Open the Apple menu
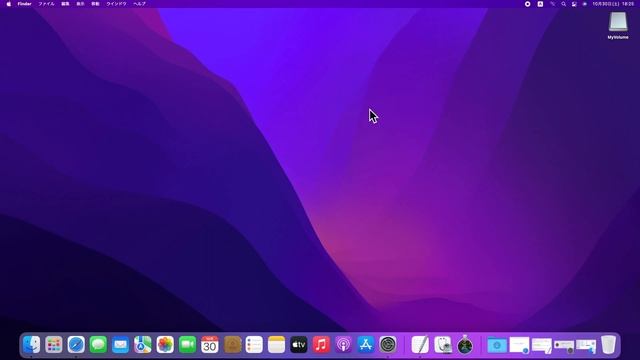The image size is (640, 360). tap(9, 4)
